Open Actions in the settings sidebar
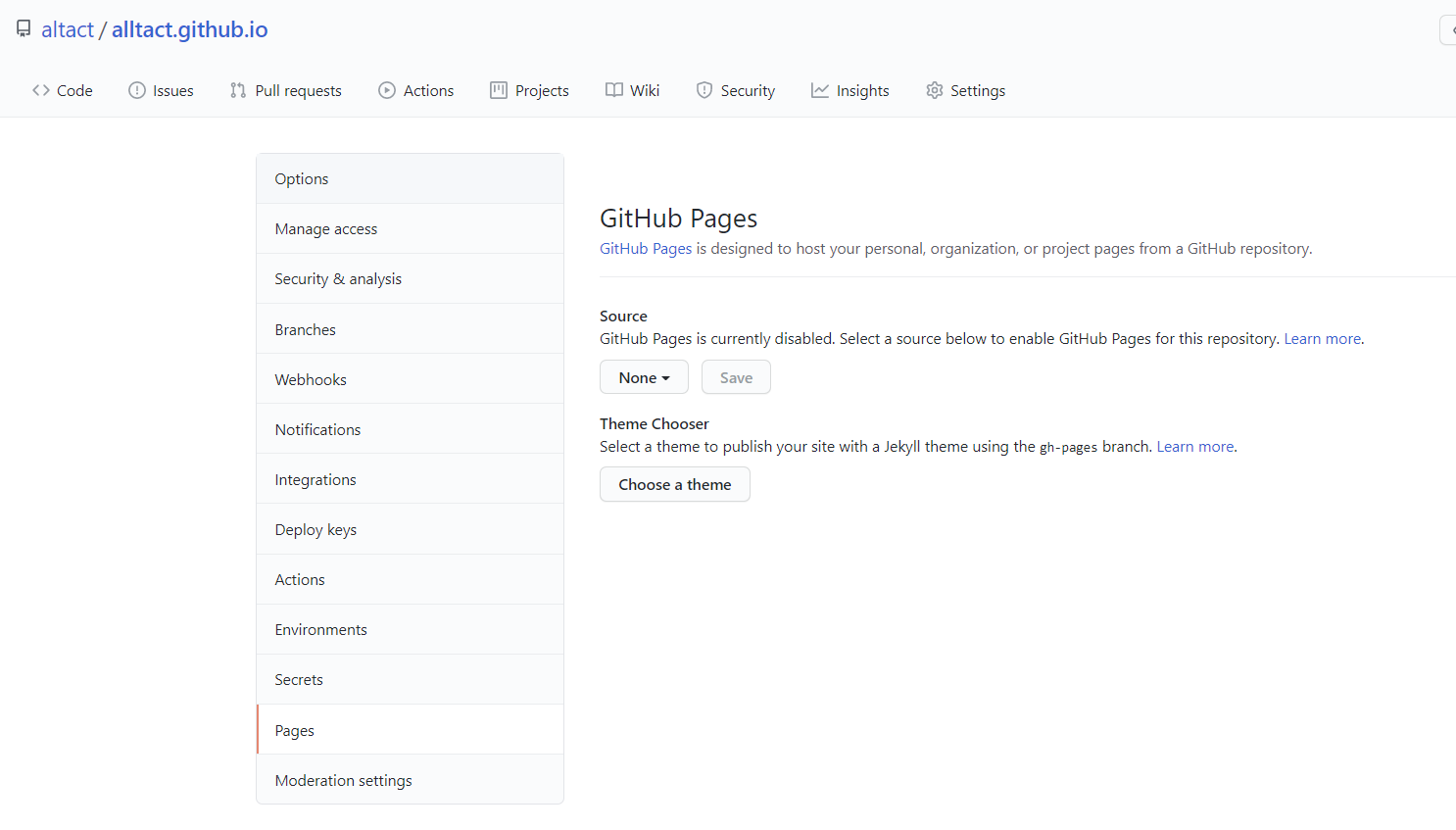 tap(410, 579)
